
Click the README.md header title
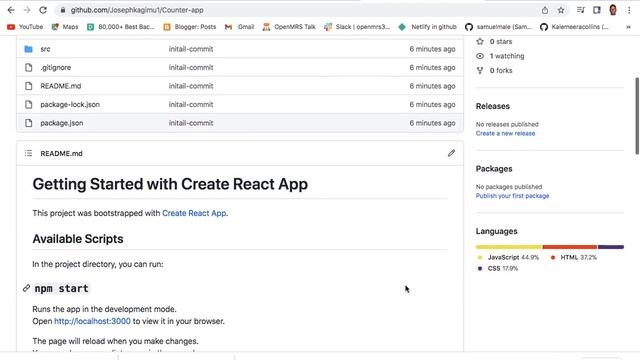point(61,153)
